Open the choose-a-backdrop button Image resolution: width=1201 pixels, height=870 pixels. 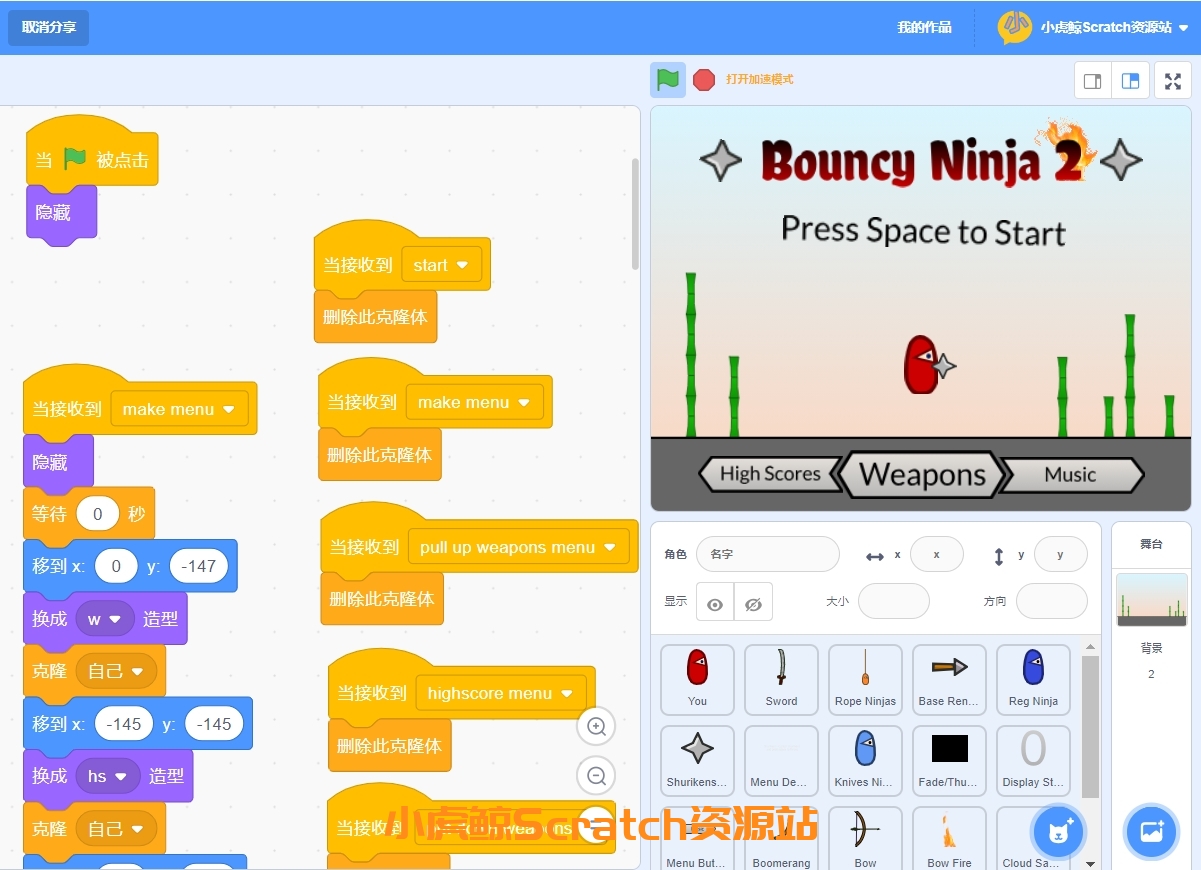1151,832
